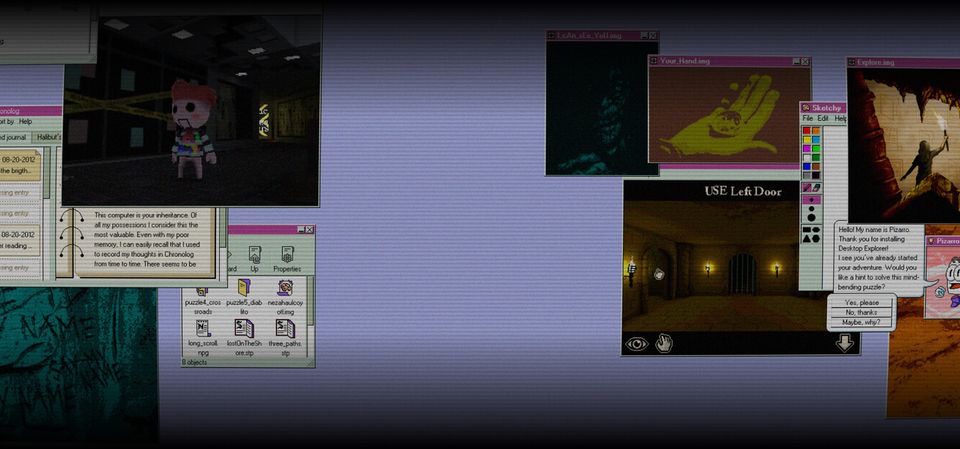The width and height of the screenshot is (960, 449).
Task: Pick the circle shape beside the triangle
Action: click(816, 239)
